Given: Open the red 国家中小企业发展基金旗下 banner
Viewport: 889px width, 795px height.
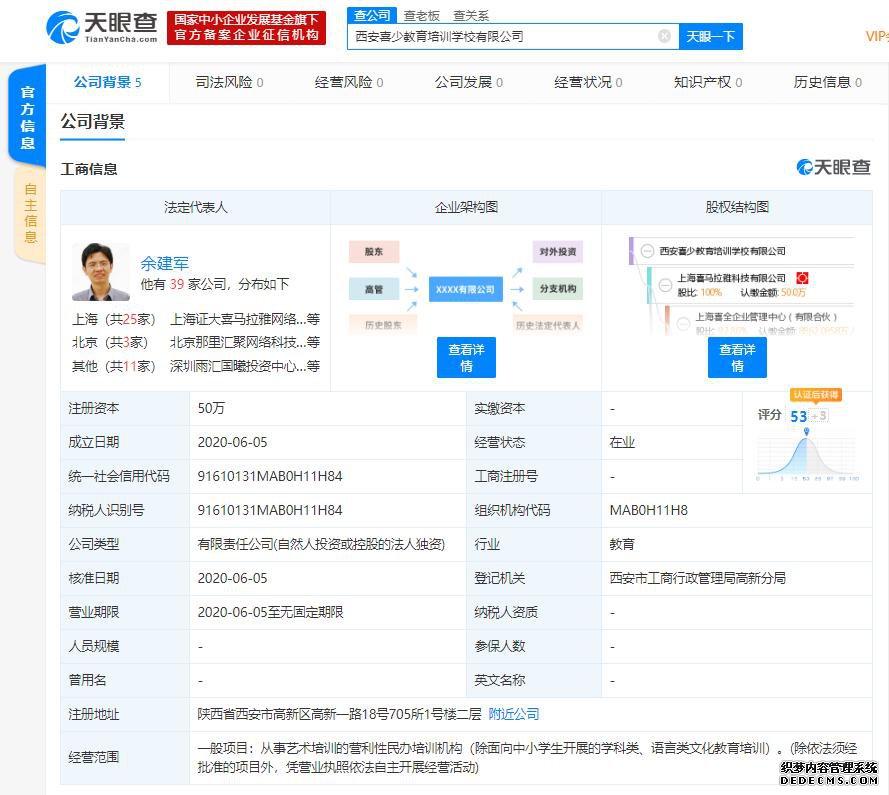Looking at the screenshot, I should (x=246, y=27).
